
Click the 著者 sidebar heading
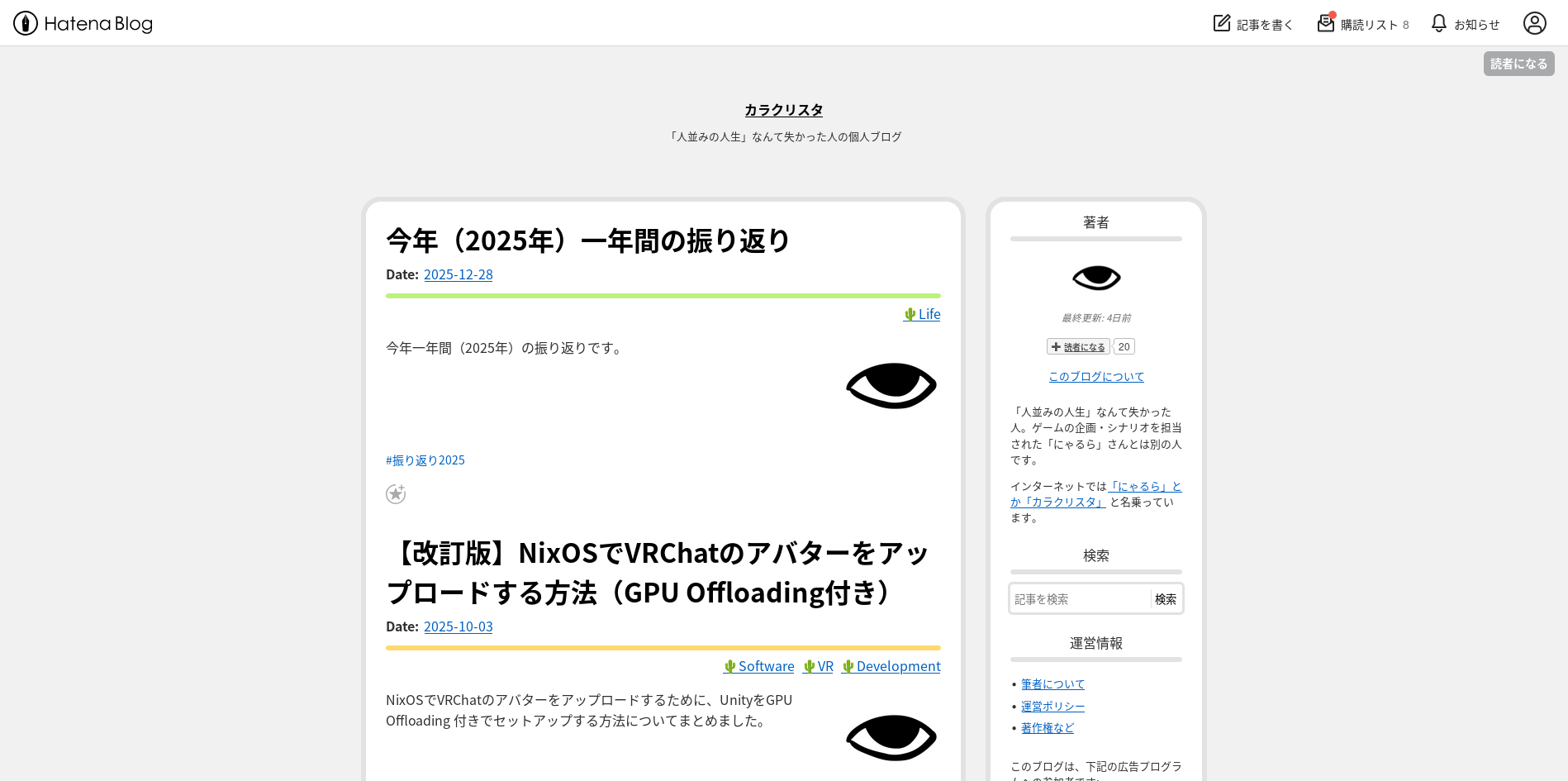point(1096,222)
